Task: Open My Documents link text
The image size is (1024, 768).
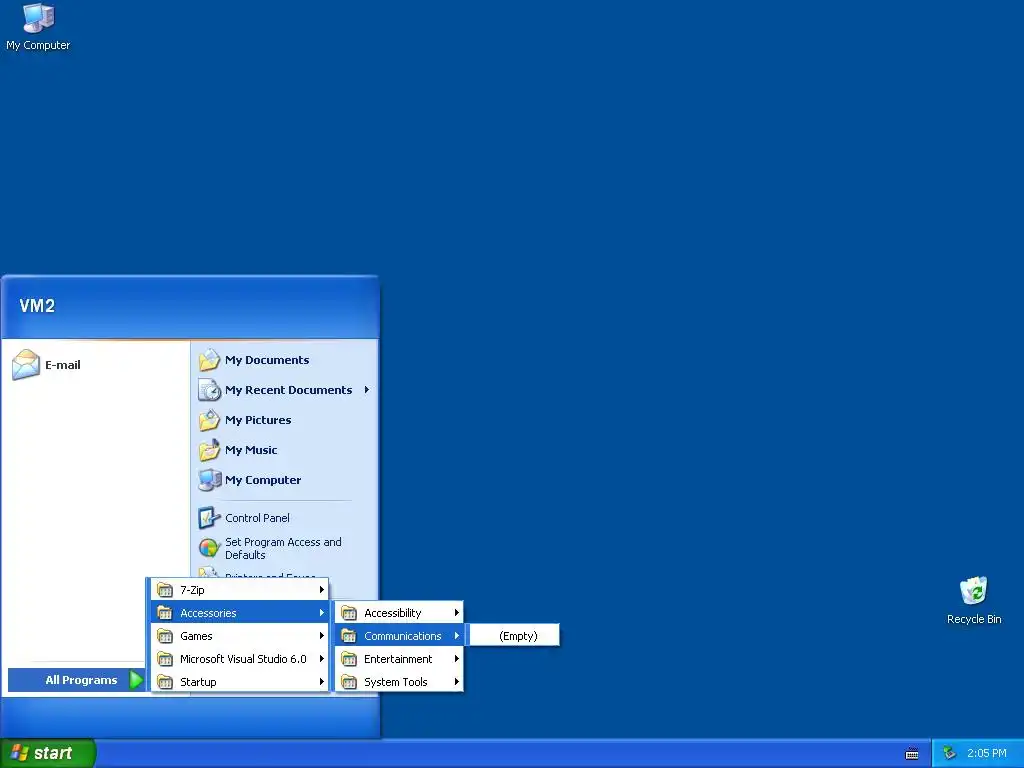Action: (x=267, y=360)
